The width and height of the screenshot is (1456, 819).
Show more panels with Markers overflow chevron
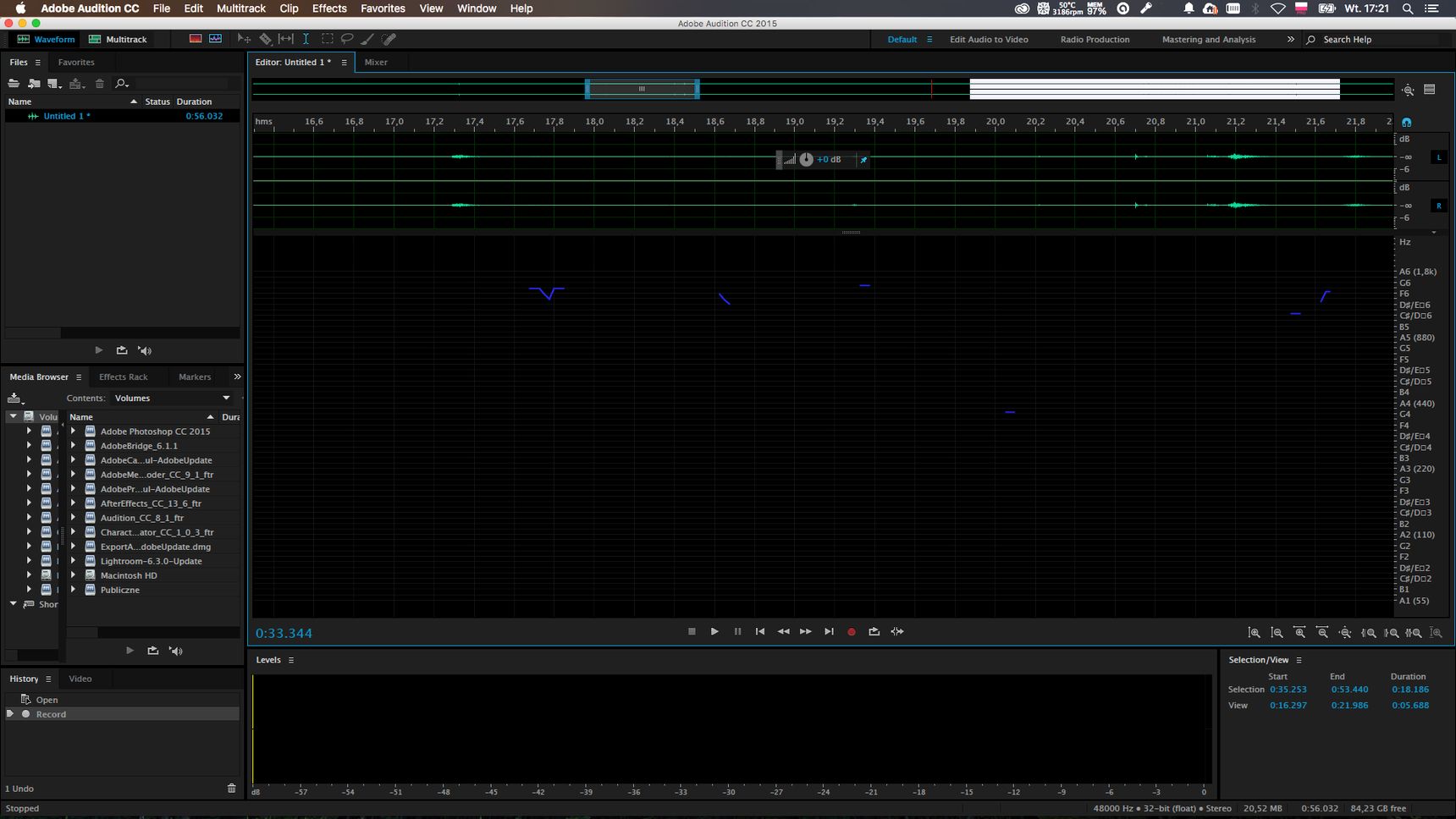[x=237, y=377]
